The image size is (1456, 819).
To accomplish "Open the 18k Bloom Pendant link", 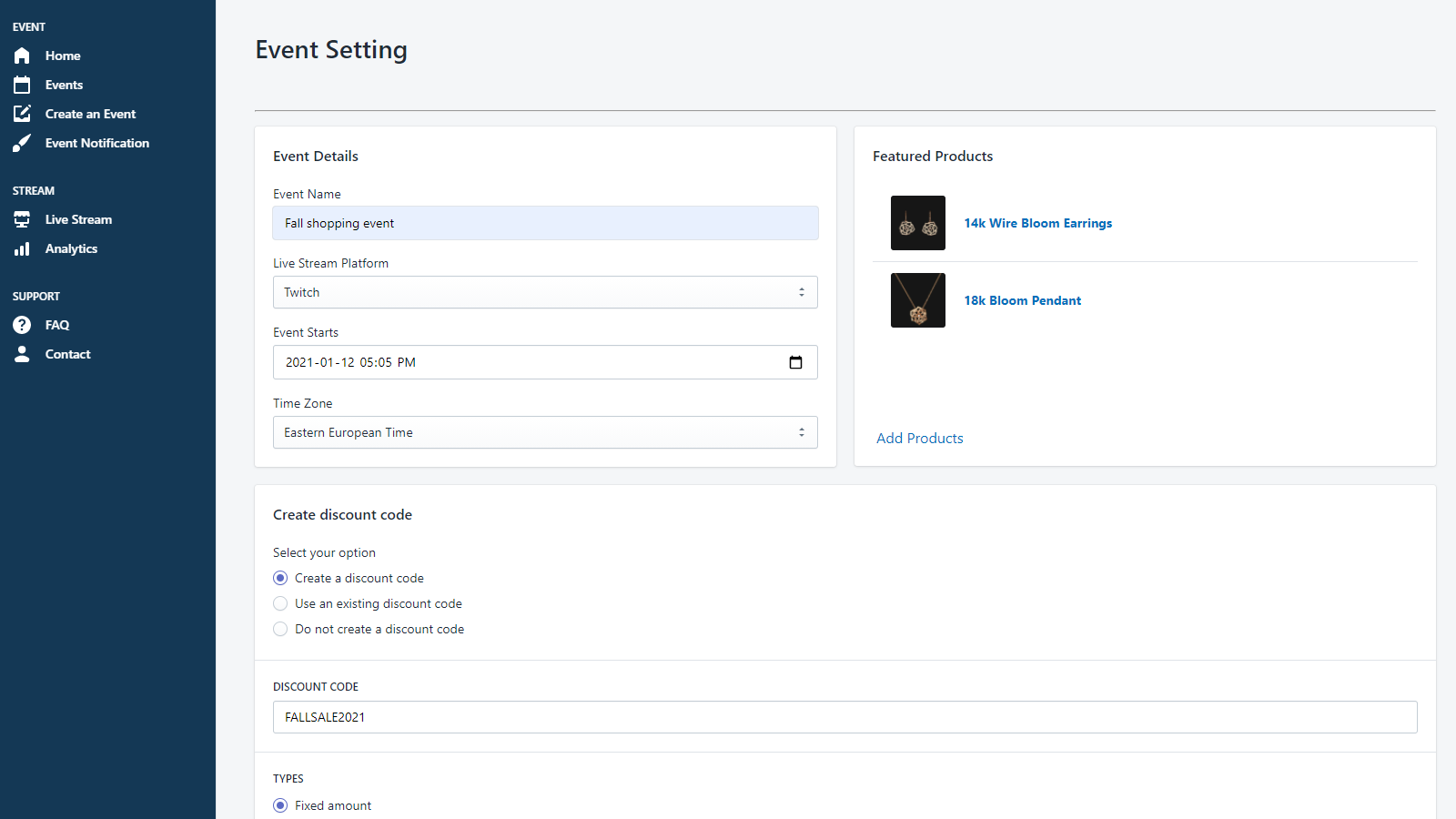I will pos(1022,300).
